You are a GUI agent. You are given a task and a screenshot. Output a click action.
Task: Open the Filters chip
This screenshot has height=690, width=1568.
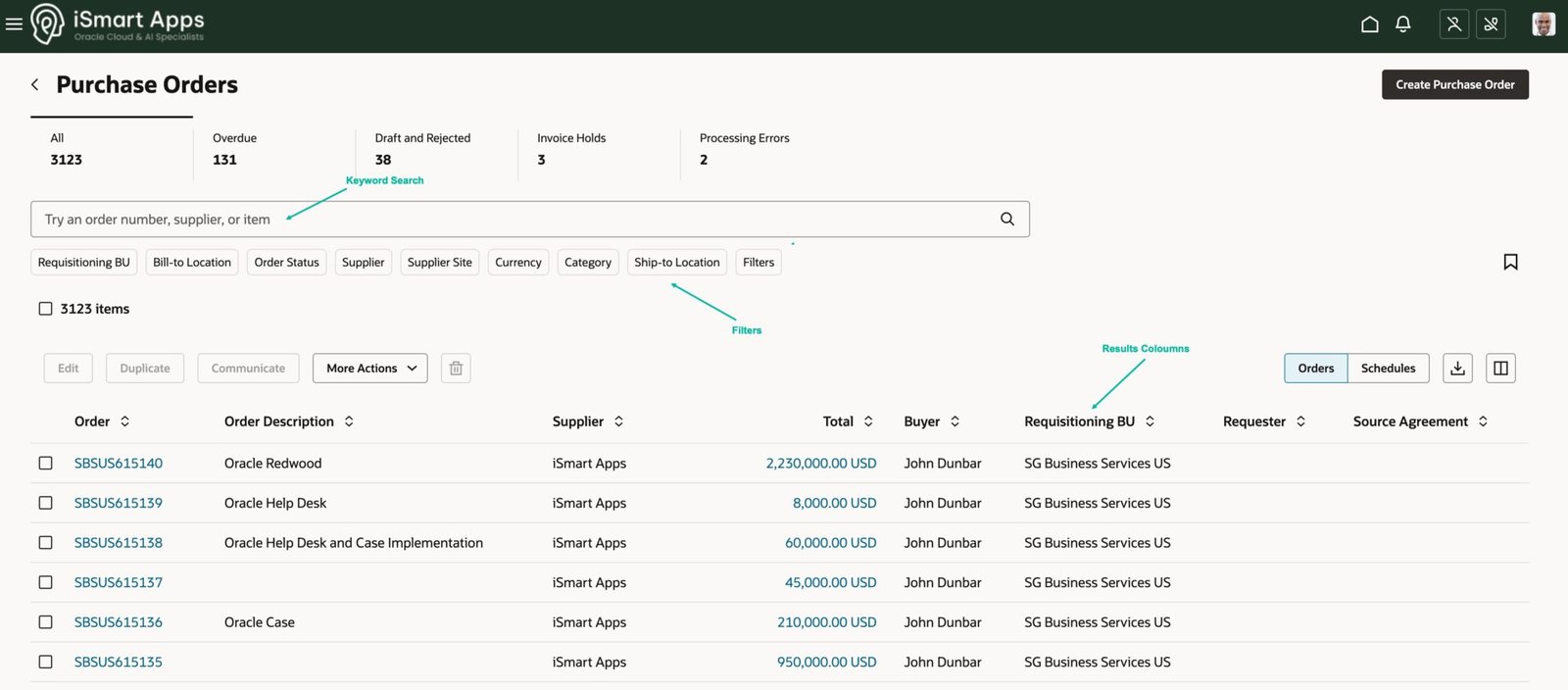tap(759, 262)
